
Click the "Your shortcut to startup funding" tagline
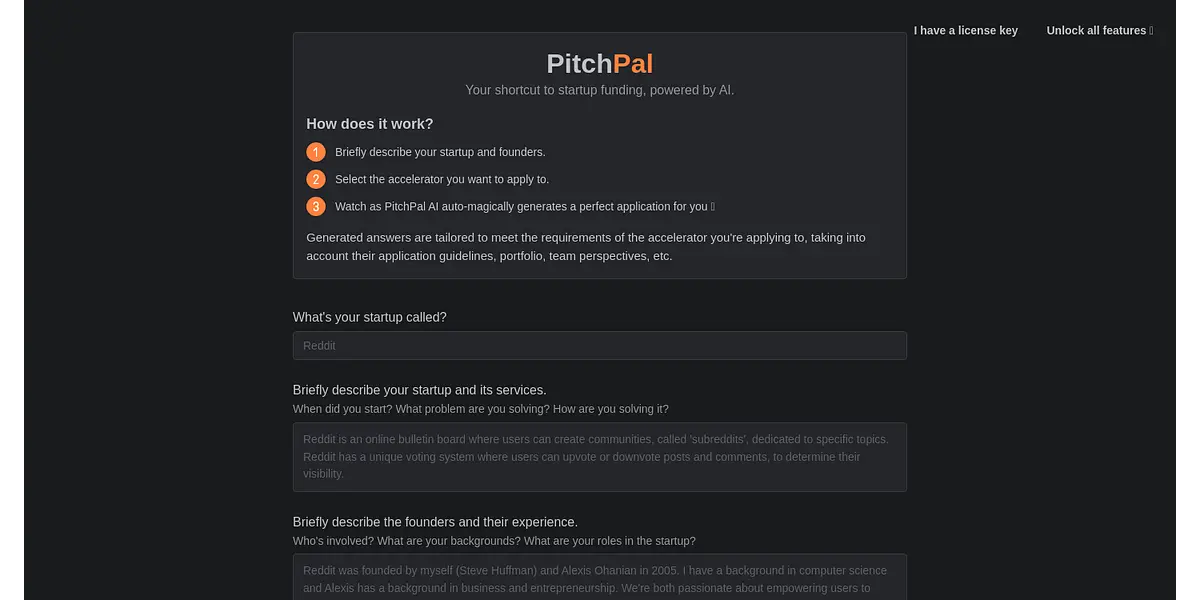599,90
